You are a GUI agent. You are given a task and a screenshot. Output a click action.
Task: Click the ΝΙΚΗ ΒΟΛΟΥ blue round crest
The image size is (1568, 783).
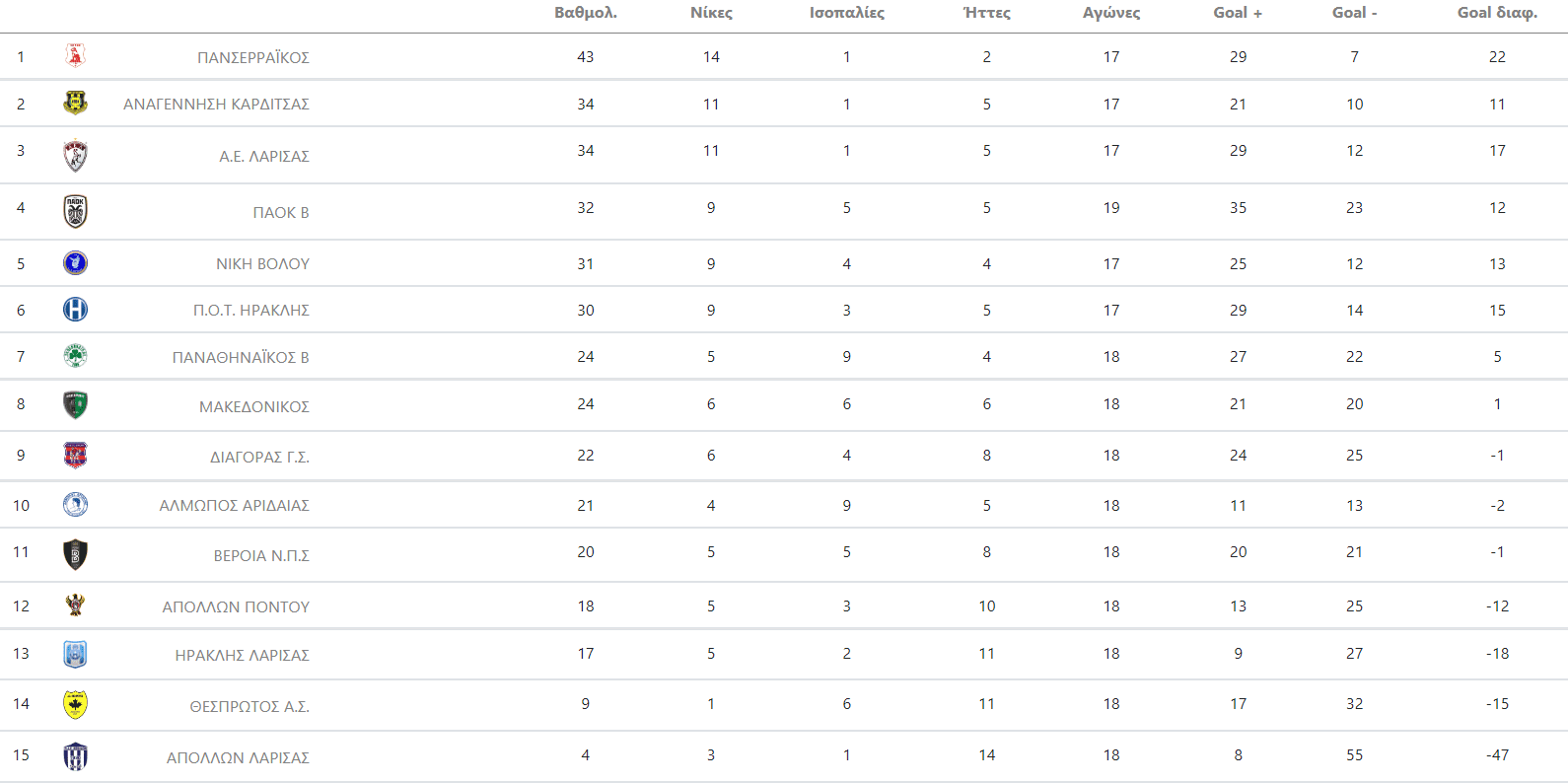pos(75,263)
